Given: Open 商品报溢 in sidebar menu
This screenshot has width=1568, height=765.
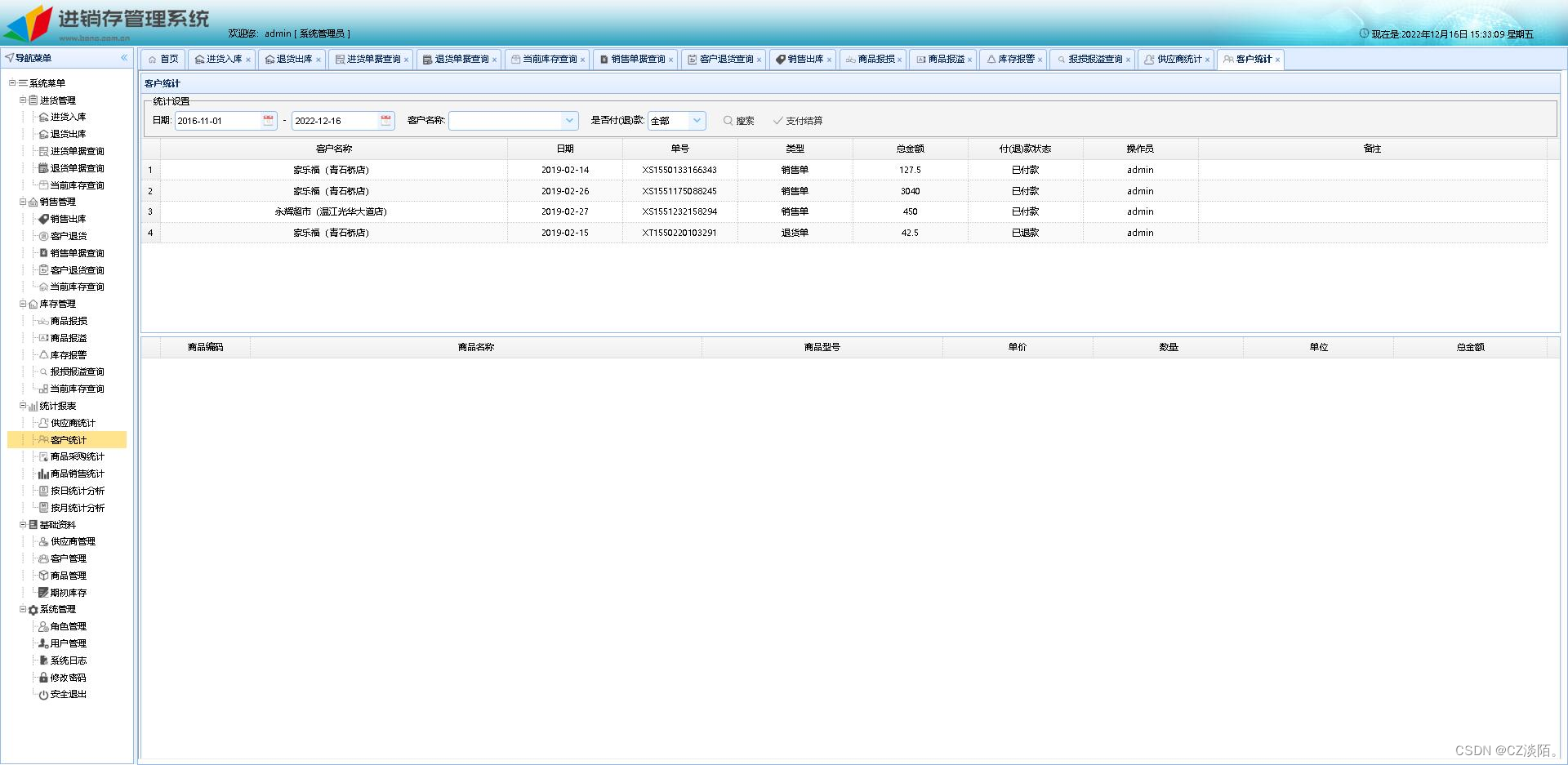Looking at the screenshot, I should coord(69,338).
